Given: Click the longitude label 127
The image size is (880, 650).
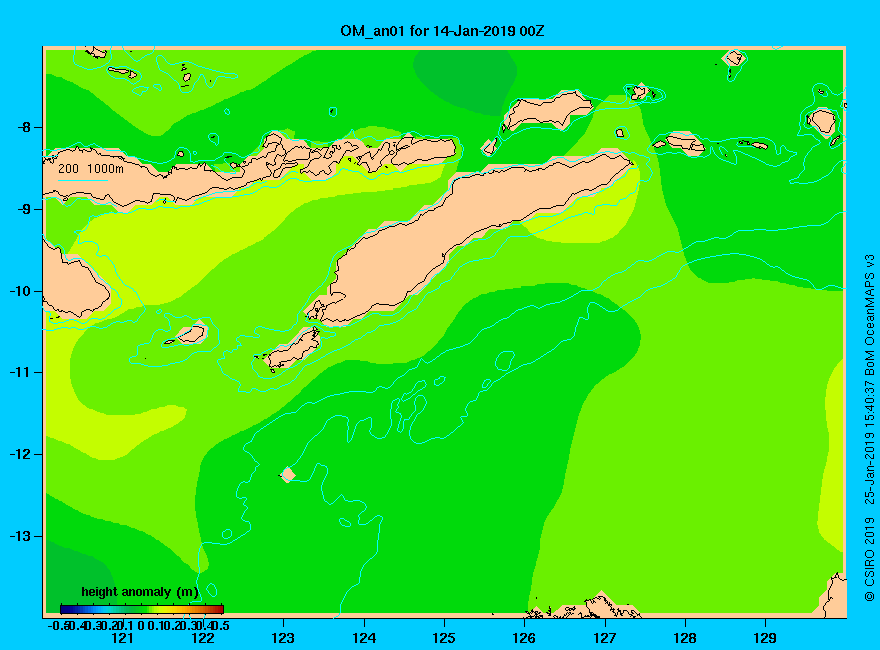Looking at the screenshot, I should [604, 638].
